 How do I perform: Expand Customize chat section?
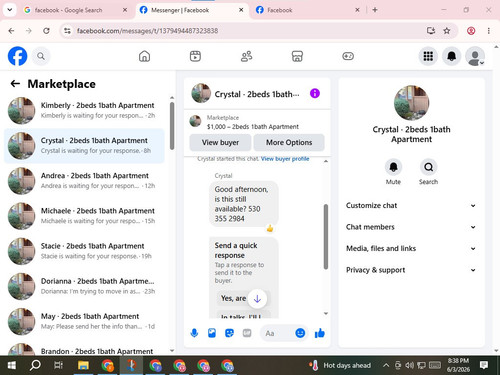coord(411,205)
